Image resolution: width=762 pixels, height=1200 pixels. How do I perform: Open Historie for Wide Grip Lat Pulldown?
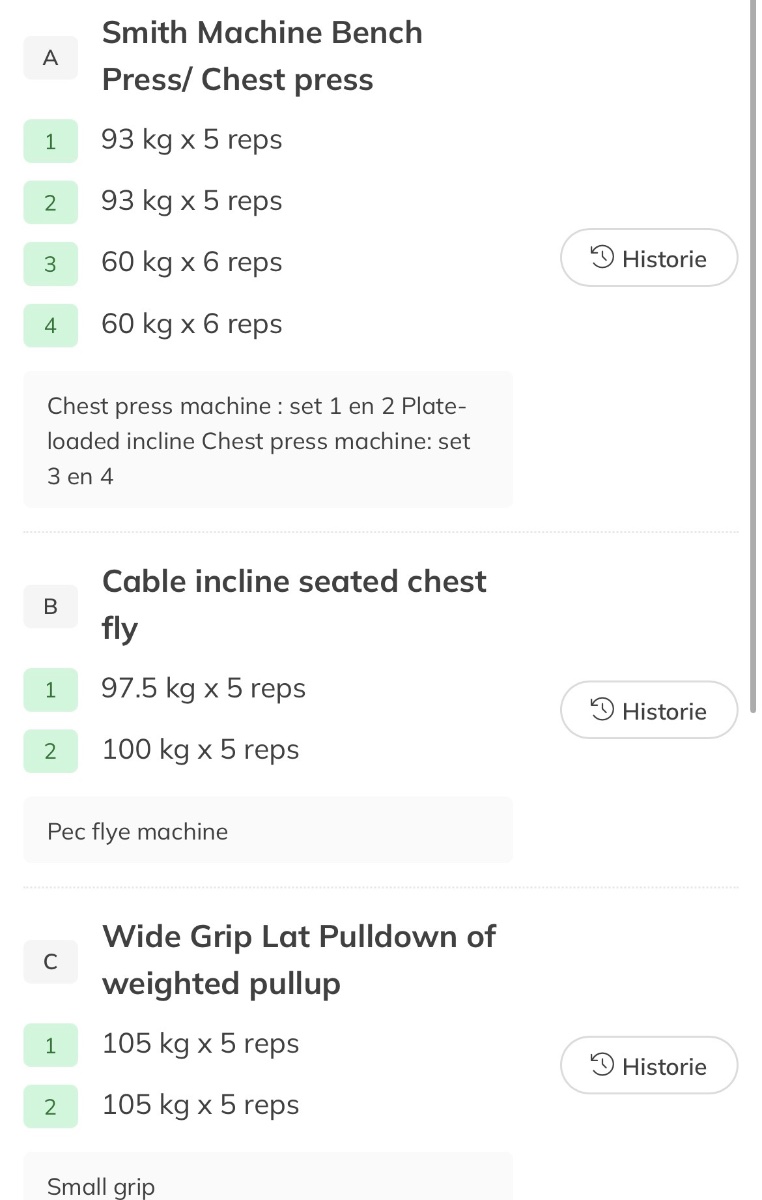click(x=649, y=1066)
